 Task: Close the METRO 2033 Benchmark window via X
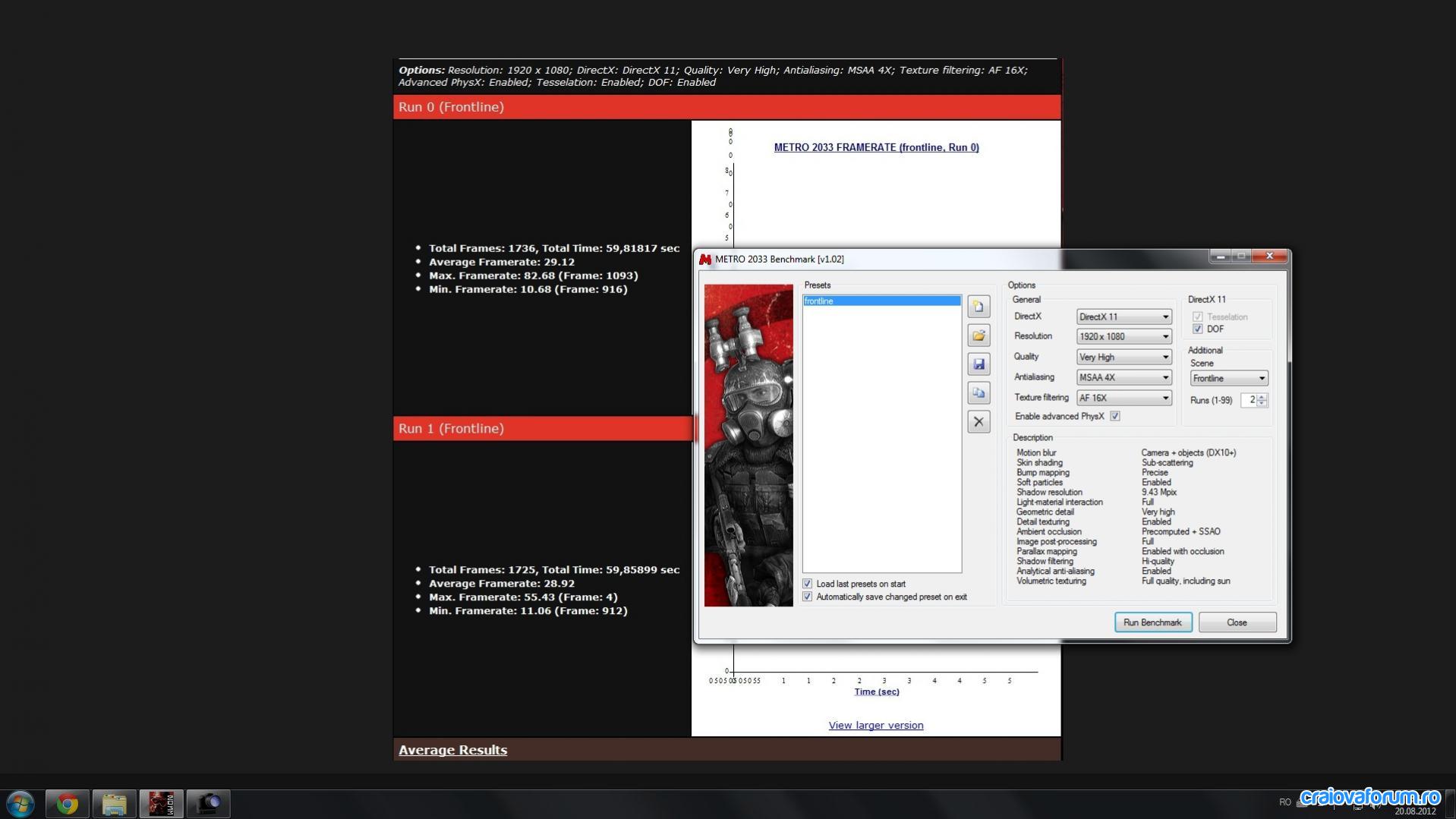tap(1268, 257)
